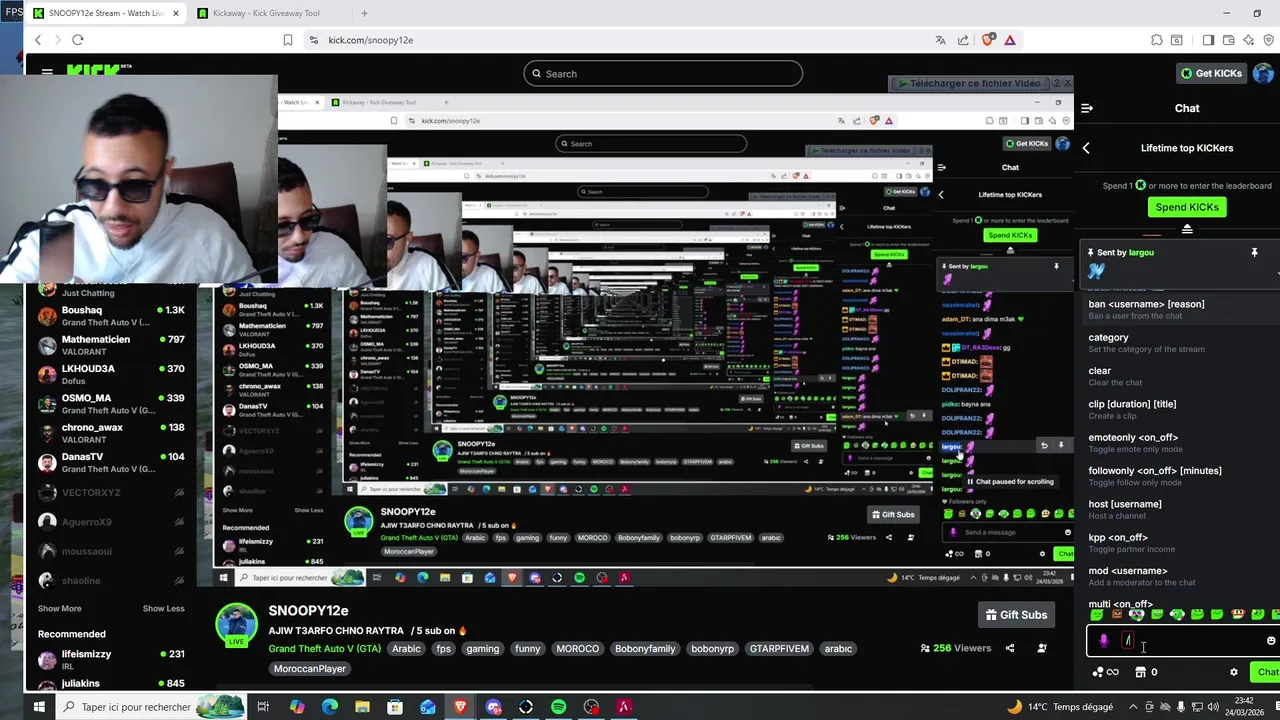Expand sidebar with Show More

point(60,608)
